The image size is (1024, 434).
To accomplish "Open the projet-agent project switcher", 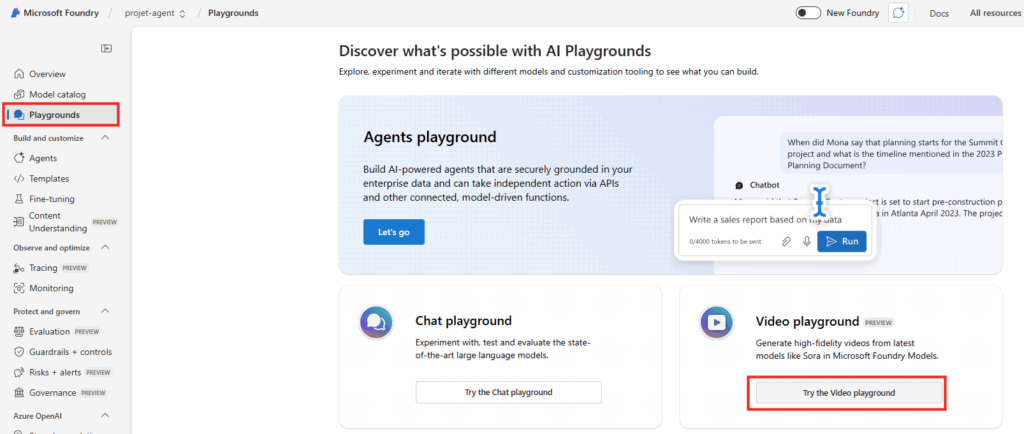I will 155,13.
